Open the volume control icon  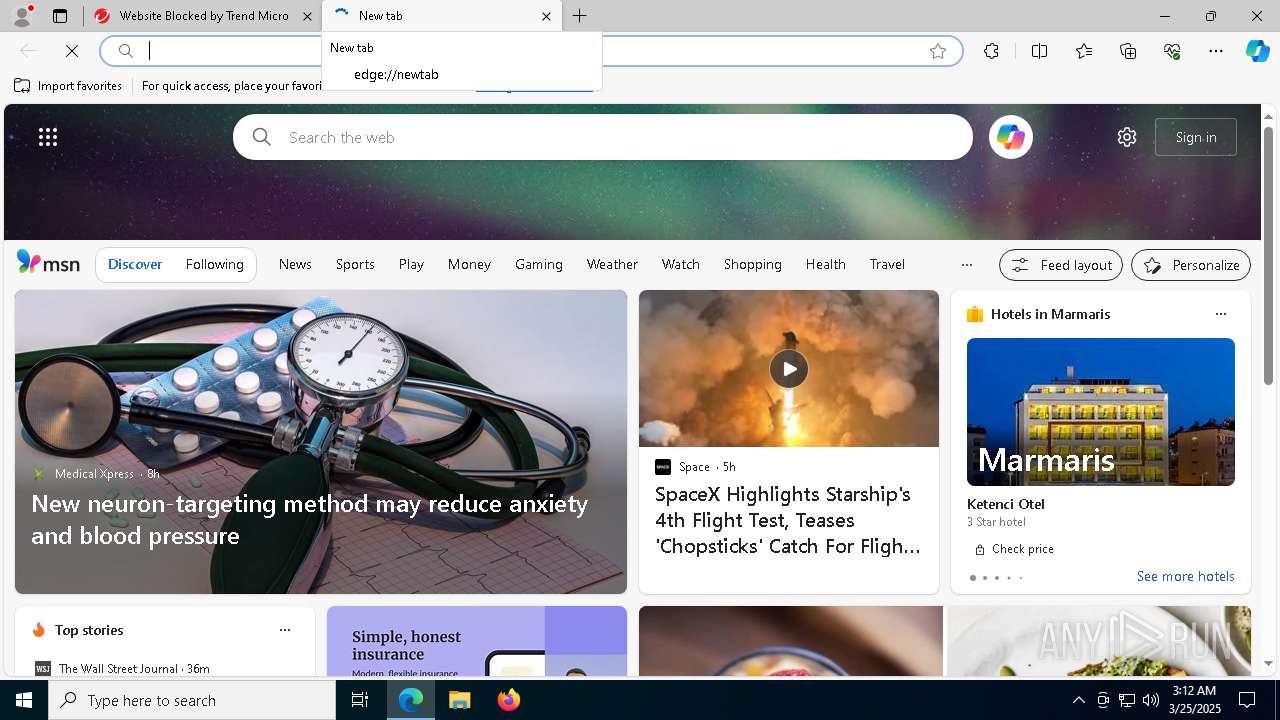click(x=1150, y=700)
